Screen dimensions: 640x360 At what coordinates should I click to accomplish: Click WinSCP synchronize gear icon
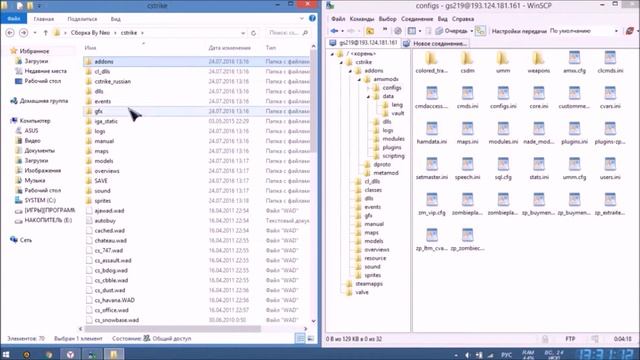(x=398, y=31)
